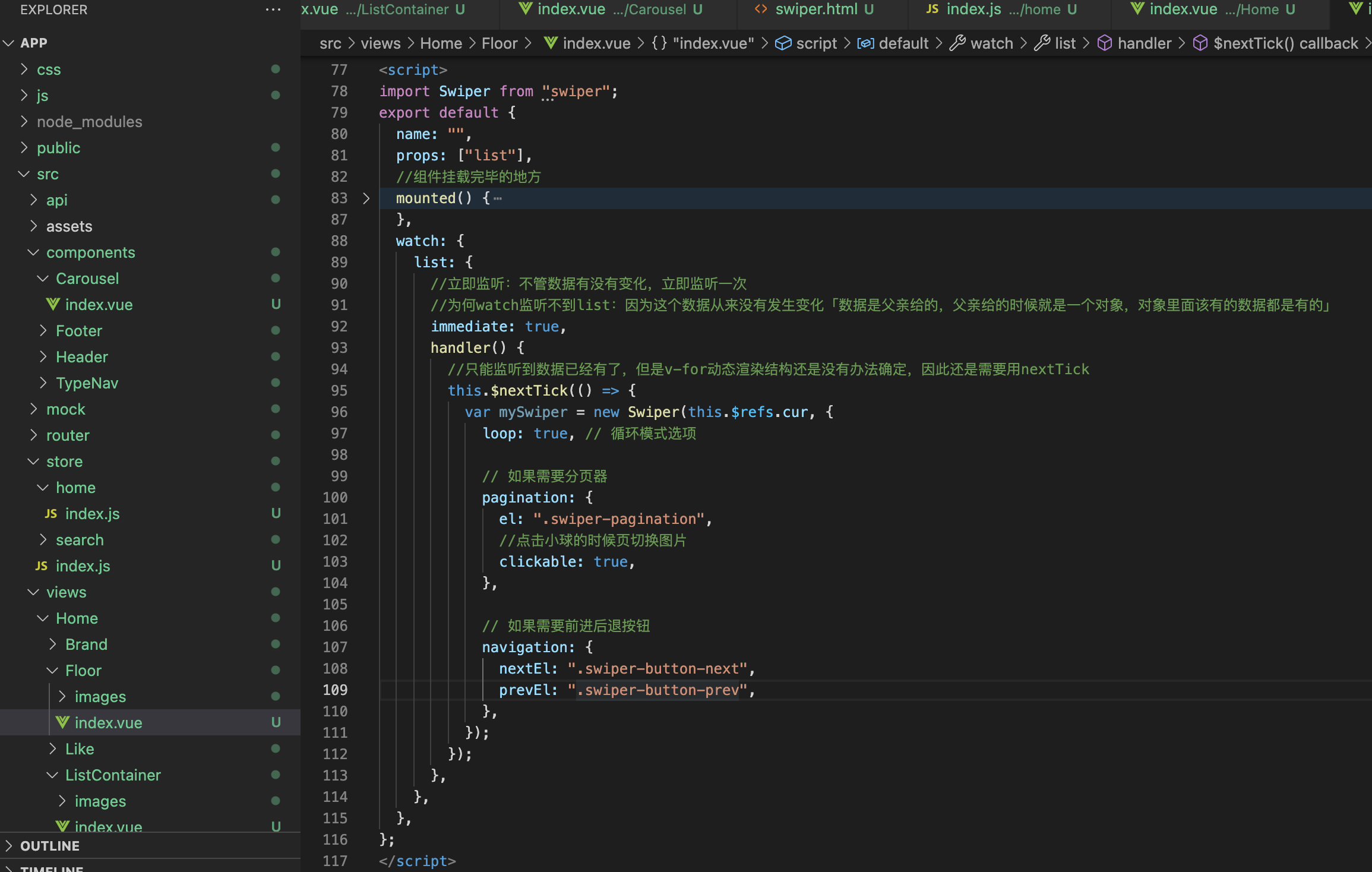Collapse the APP root section

pos(9,43)
